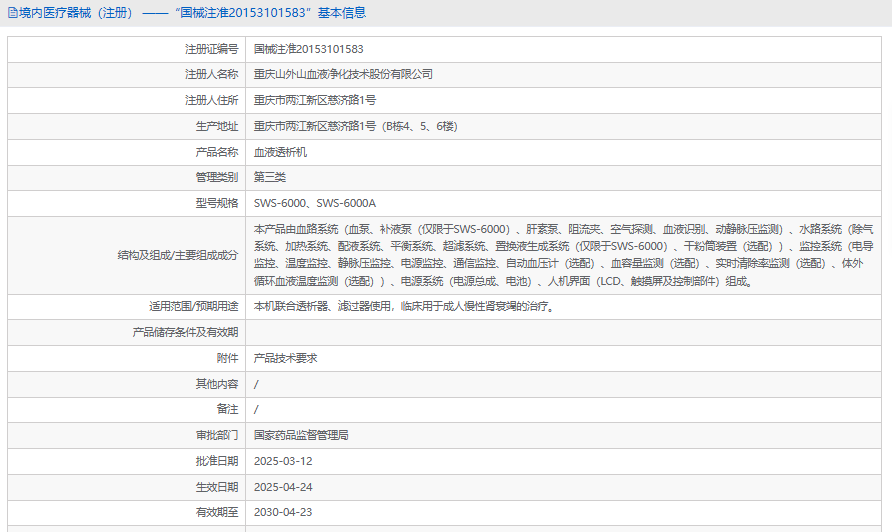
Task: Click the 审批部门 label
Action: (x=217, y=435)
